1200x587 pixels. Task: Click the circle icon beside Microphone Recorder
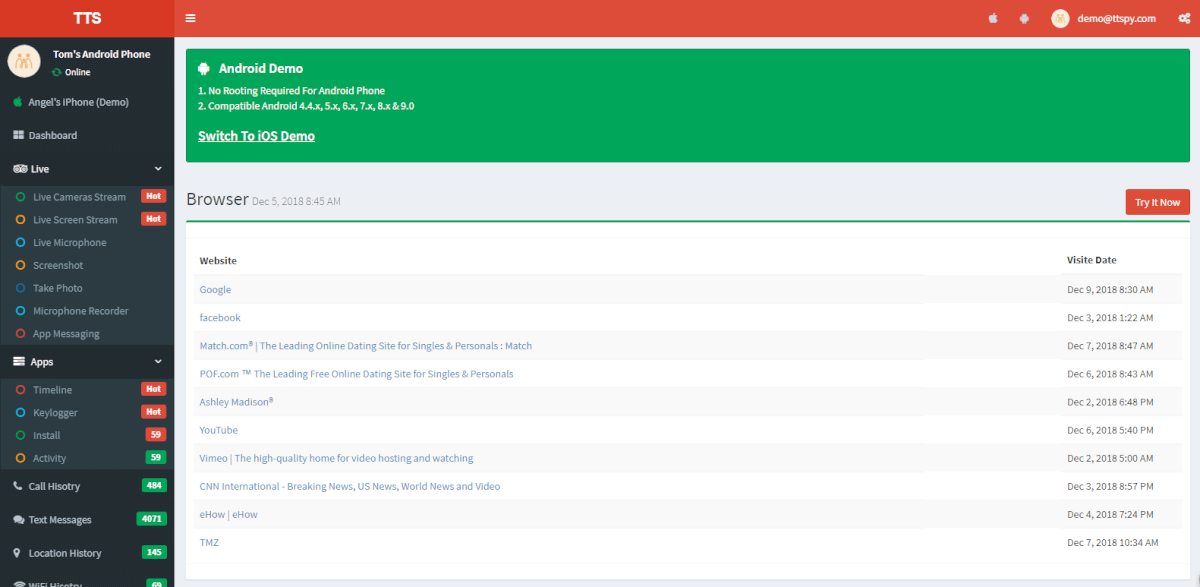(21, 311)
